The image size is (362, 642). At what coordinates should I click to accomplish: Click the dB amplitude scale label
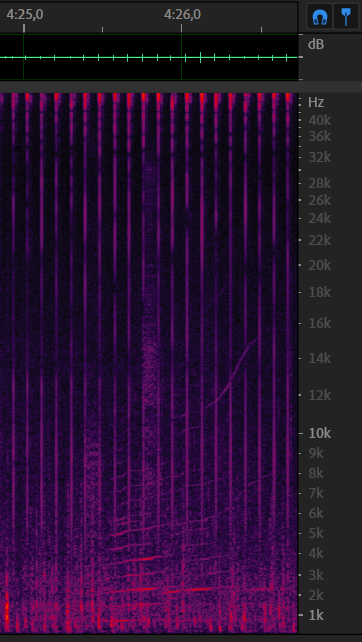[x=316, y=44]
